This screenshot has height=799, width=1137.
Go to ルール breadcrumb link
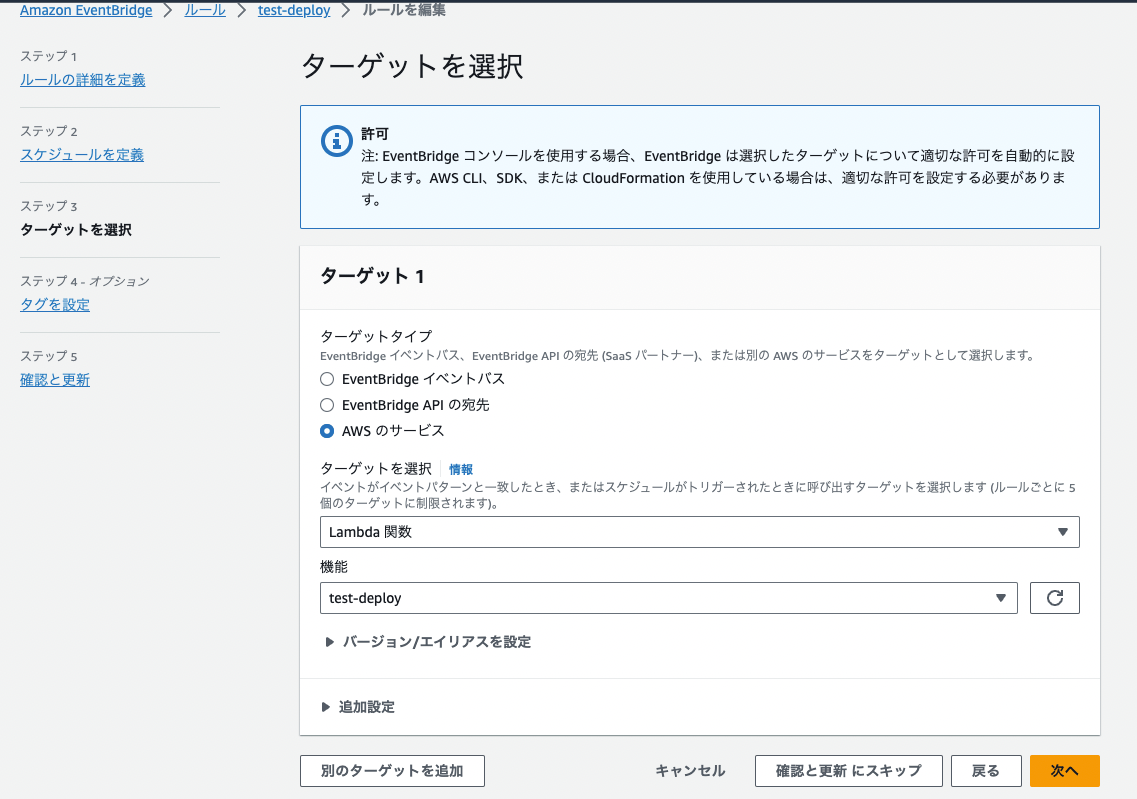(x=205, y=10)
